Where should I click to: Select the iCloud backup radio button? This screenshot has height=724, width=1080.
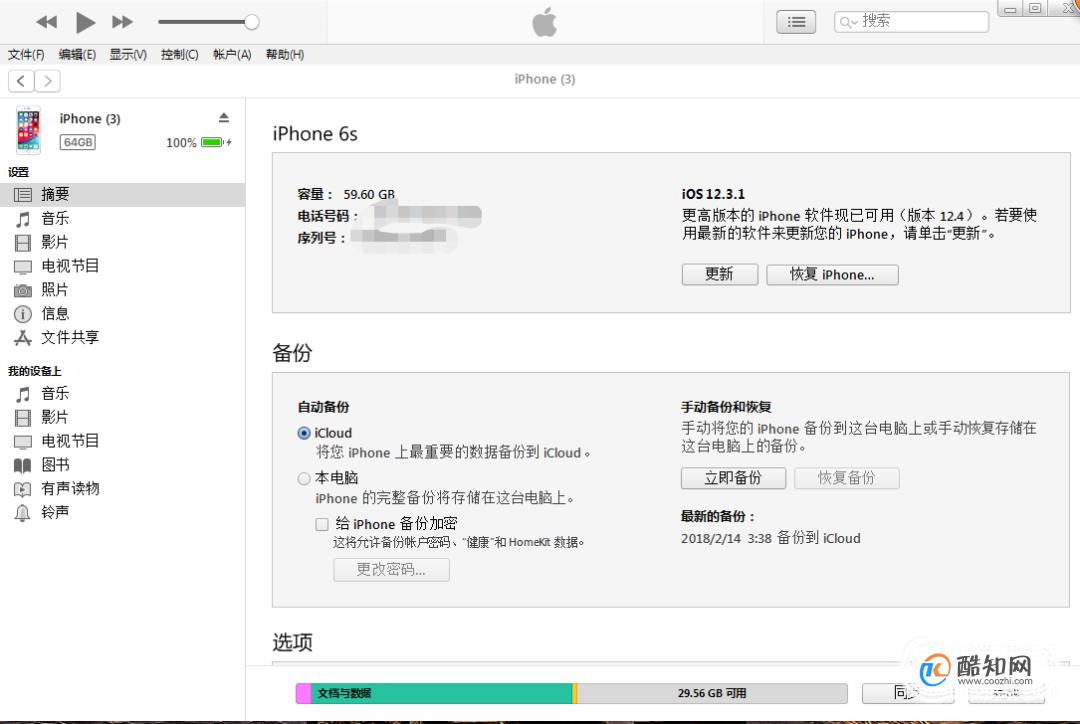(304, 433)
